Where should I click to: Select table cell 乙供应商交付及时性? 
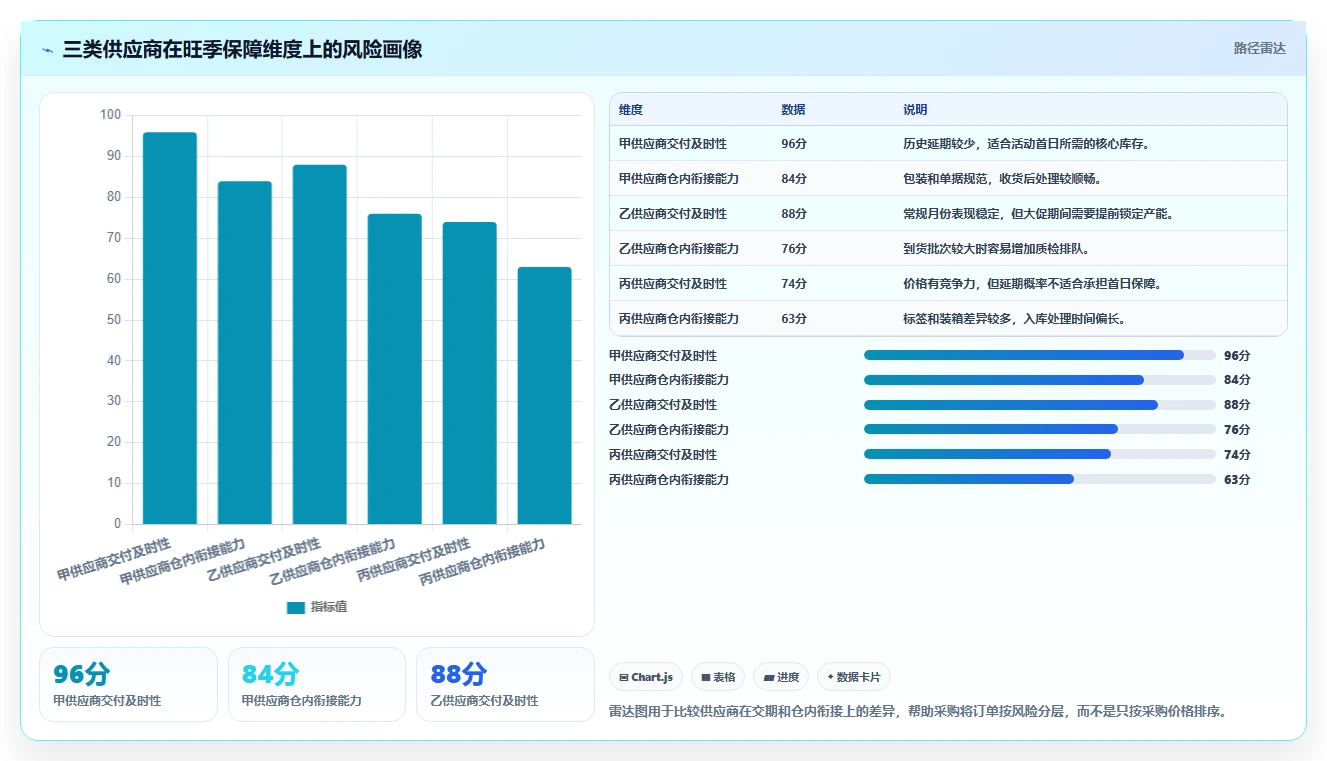[673, 214]
